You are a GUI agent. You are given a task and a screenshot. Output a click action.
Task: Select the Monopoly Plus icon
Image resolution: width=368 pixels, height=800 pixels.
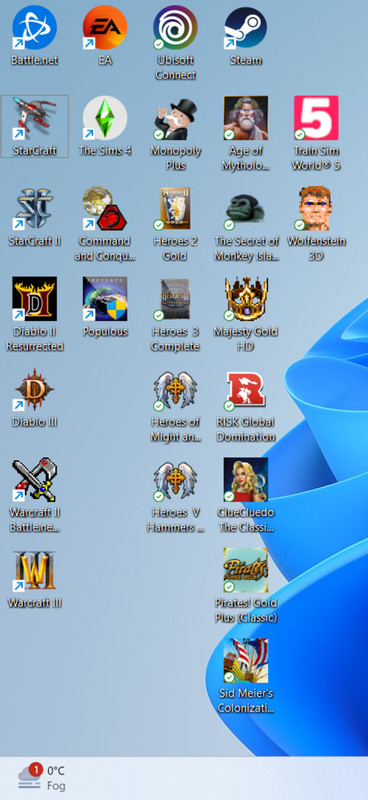(x=175, y=118)
